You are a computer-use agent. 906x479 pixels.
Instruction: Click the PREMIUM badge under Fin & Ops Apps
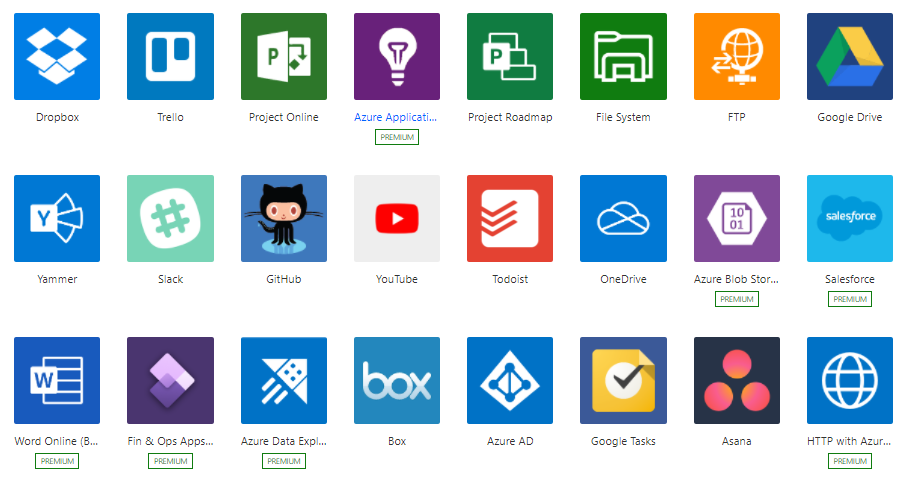(170, 461)
